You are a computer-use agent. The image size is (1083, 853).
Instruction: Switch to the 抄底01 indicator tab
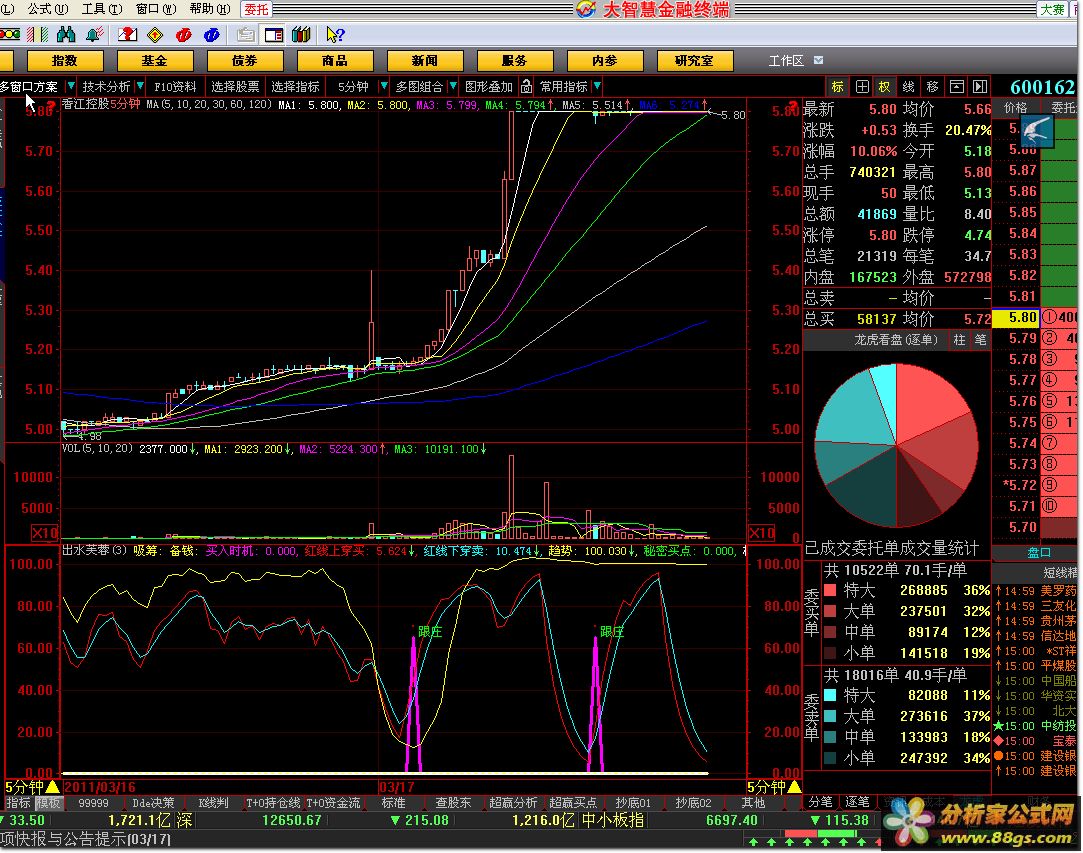click(x=633, y=803)
